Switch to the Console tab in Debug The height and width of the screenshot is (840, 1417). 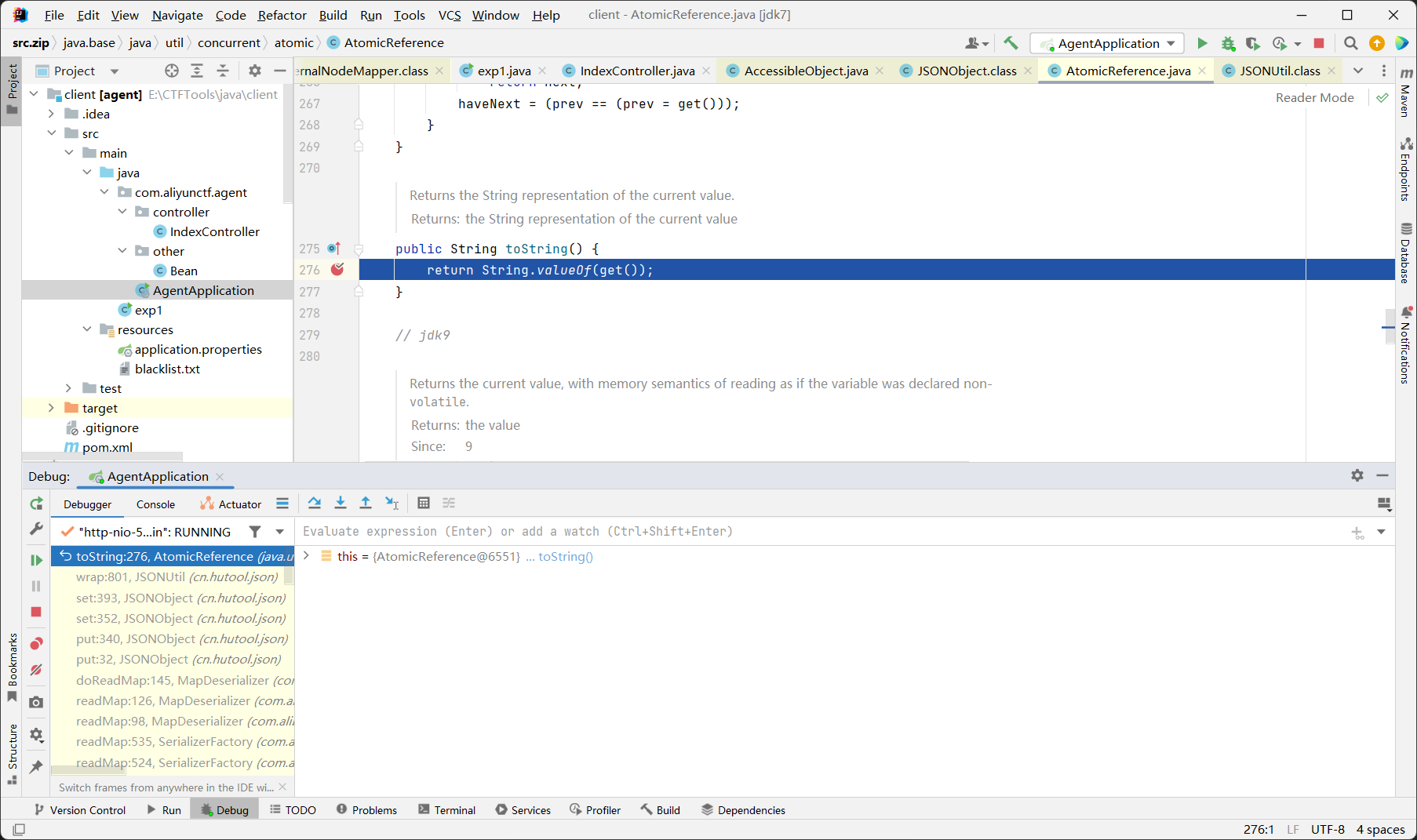click(x=155, y=504)
